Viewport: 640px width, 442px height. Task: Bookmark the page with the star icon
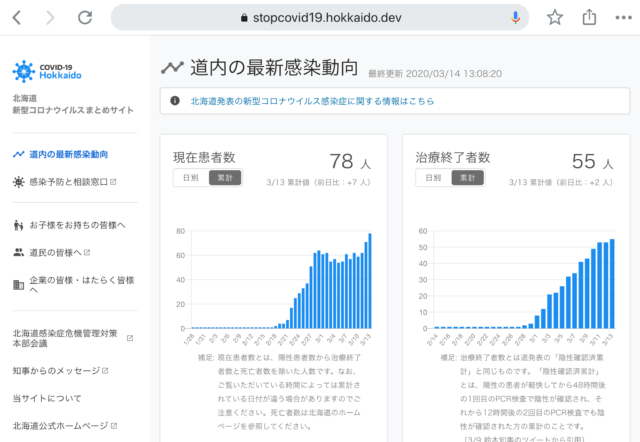pyautogui.click(x=555, y=17)
